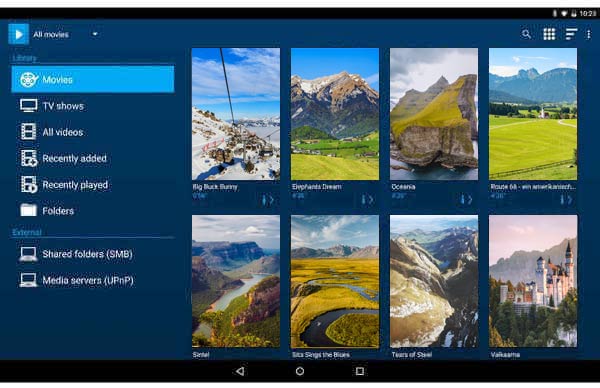
Task: Expand the Big Buck Bunny chevron arrow
Action: 271,199
